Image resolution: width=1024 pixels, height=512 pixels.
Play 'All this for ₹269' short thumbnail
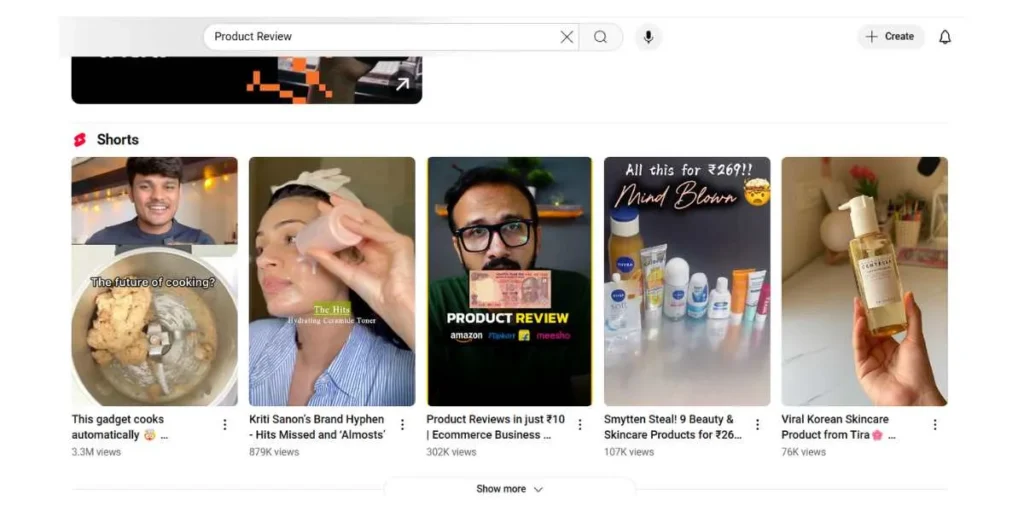pos(687,281)
